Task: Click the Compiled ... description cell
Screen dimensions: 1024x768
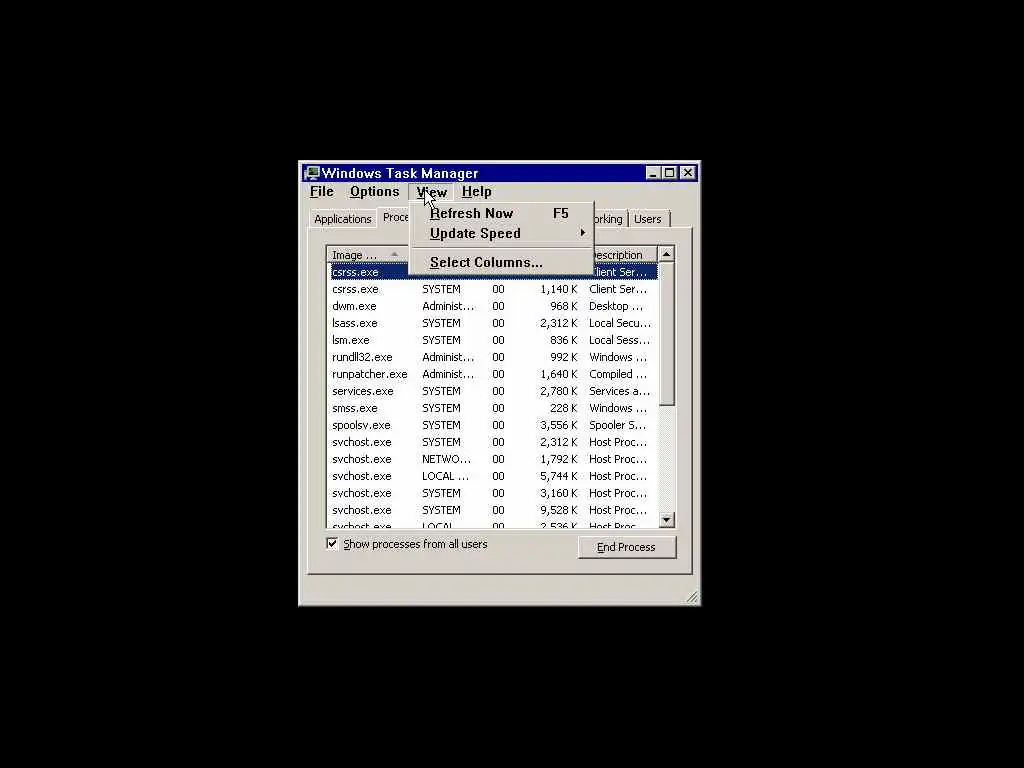Action: pos(618,374)
